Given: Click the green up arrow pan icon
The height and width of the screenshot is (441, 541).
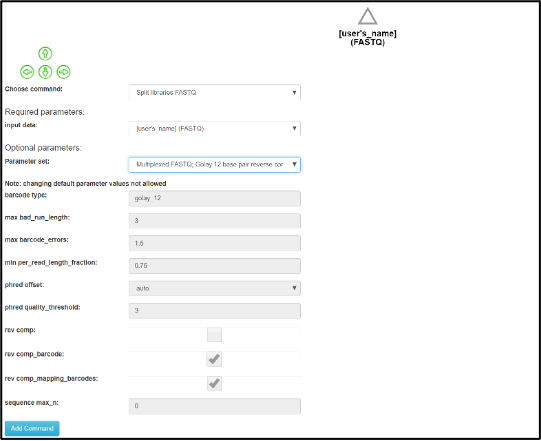Looking at the screenshot, I should click(x=45, y=54).
